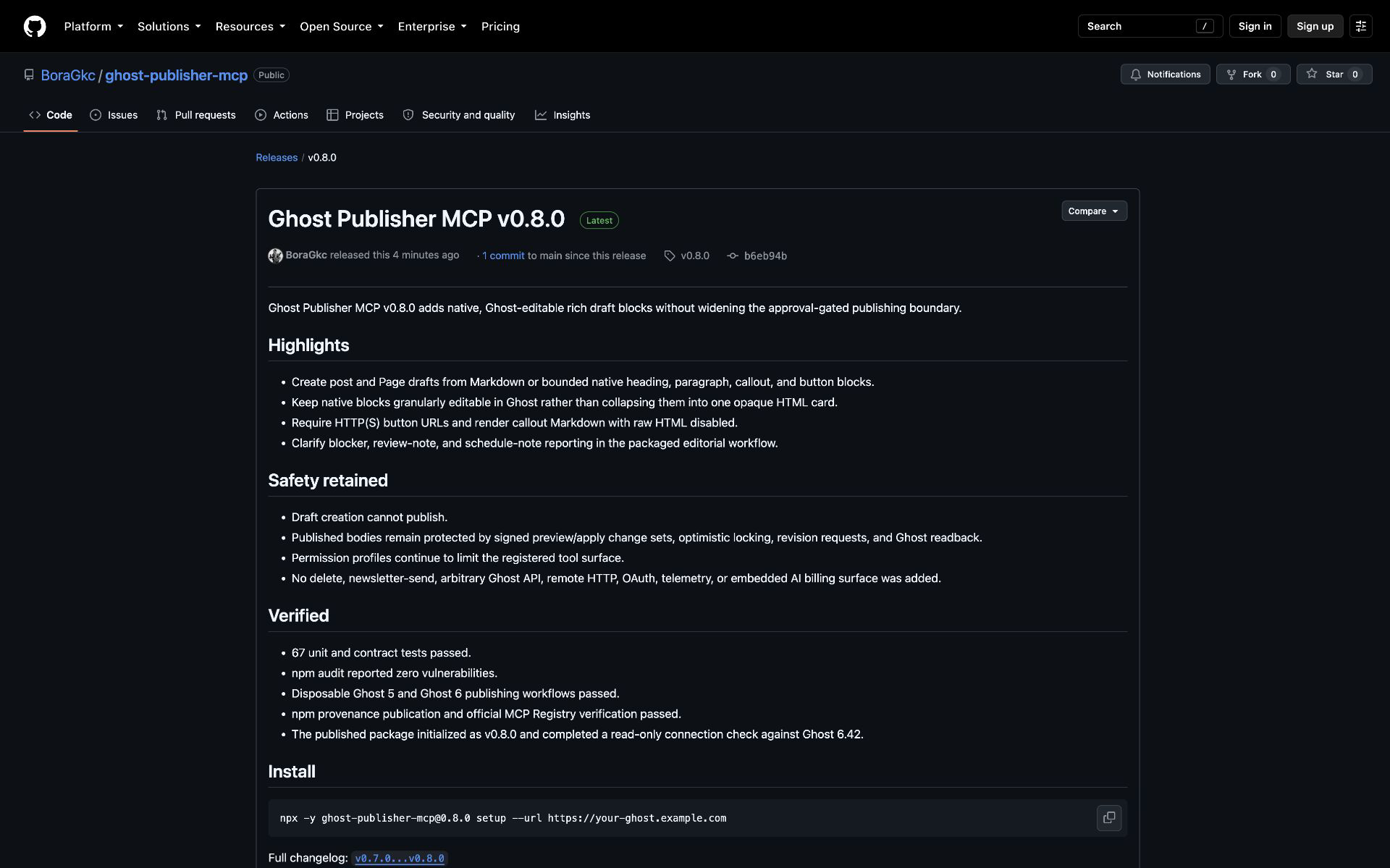Click the Pull requests tab icon
1390x868 pixels.
point(162,115)
